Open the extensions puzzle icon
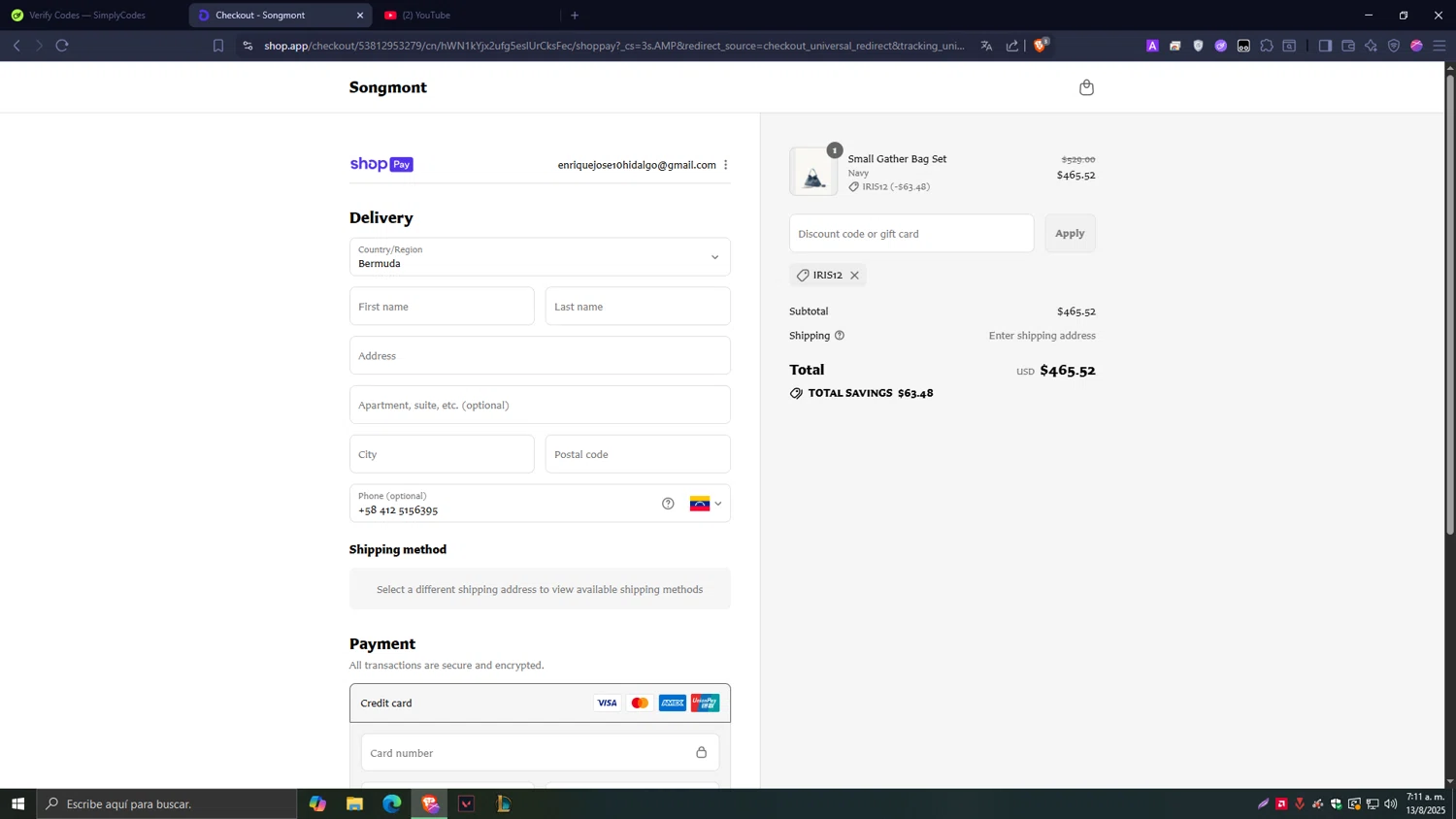Screen dimensions: 1456x819 (x=1267, y=46)
